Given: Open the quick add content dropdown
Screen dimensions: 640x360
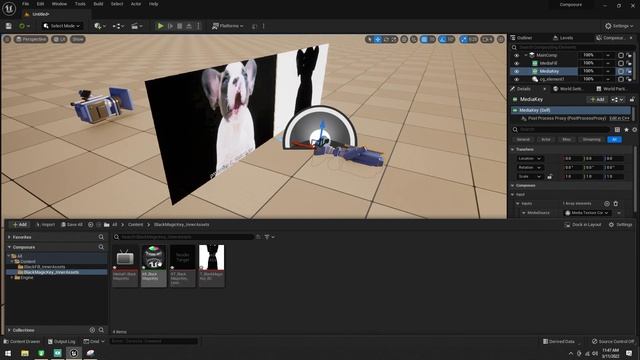Looking at the screenshot, I should (x=100, y=26).
